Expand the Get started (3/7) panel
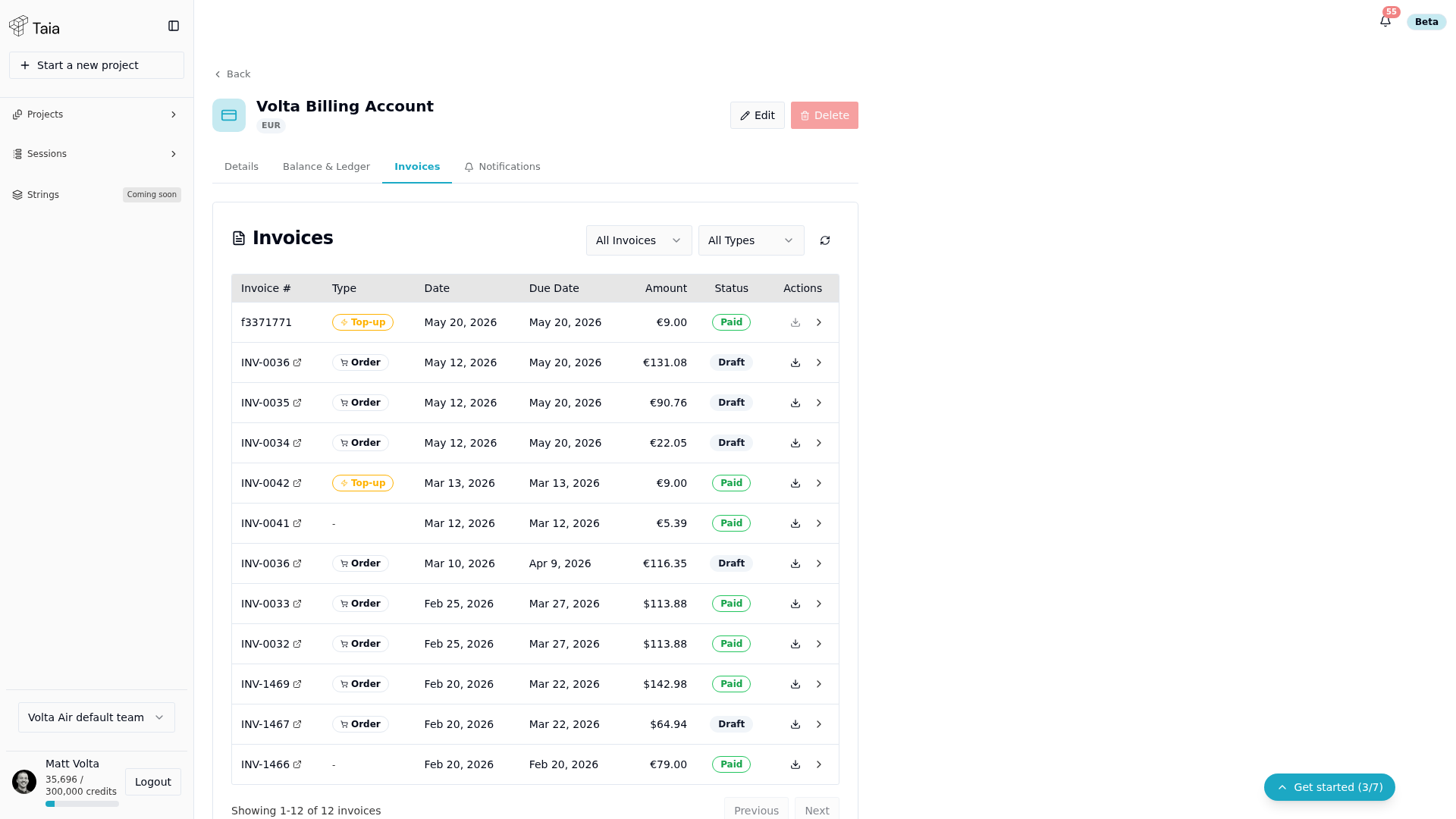Viewport: 1456px width, 819px height. [1329, 787]
